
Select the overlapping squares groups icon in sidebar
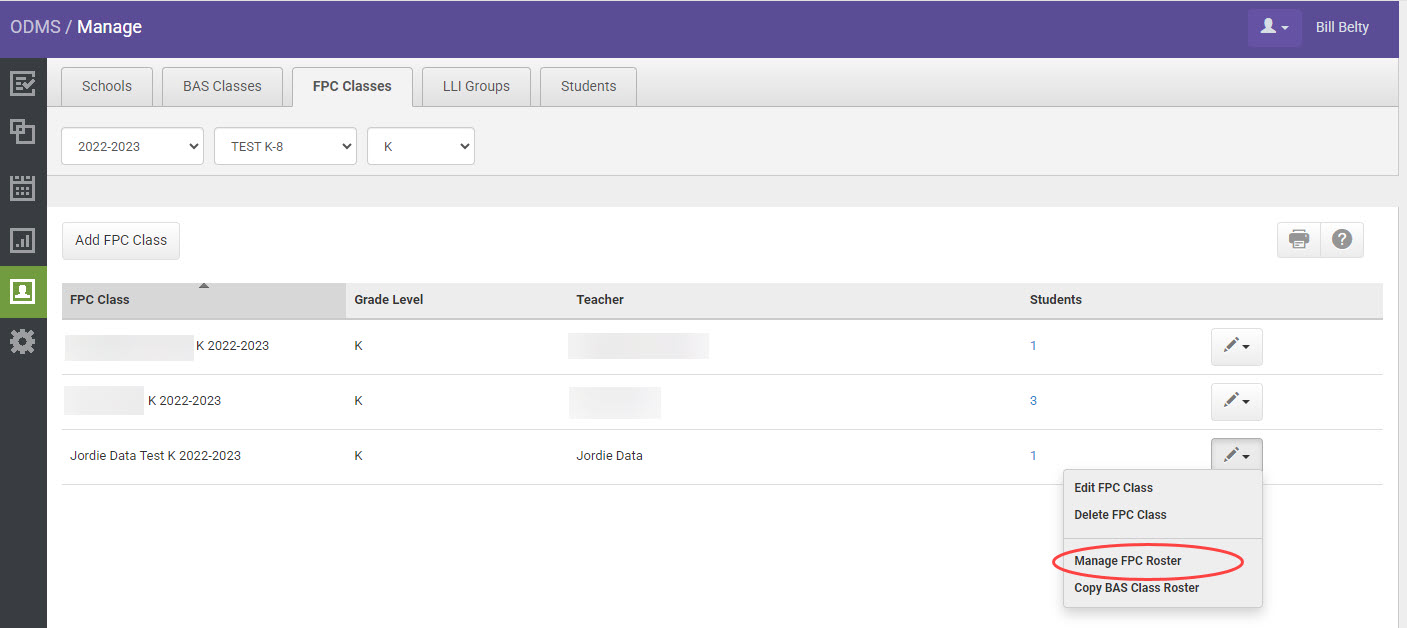point(23,131)
